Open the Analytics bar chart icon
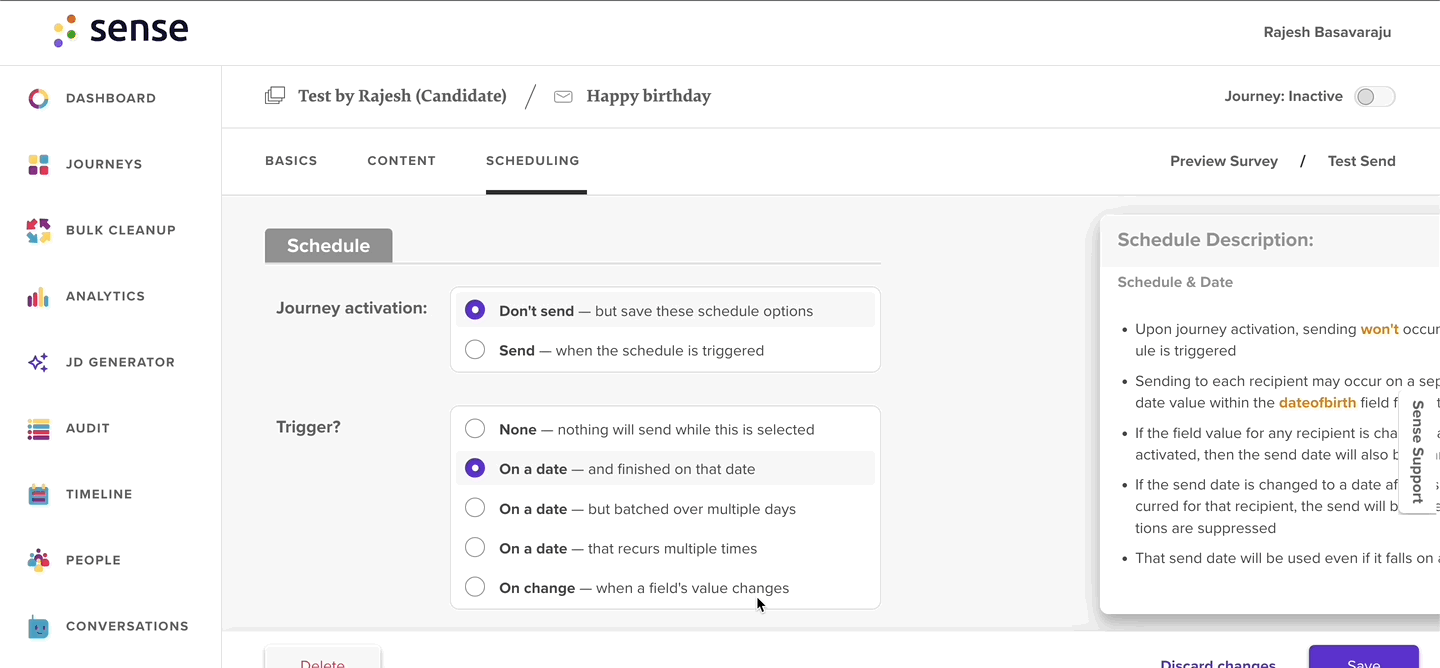This screenshot has height=668, width=1440. [38, 296]
